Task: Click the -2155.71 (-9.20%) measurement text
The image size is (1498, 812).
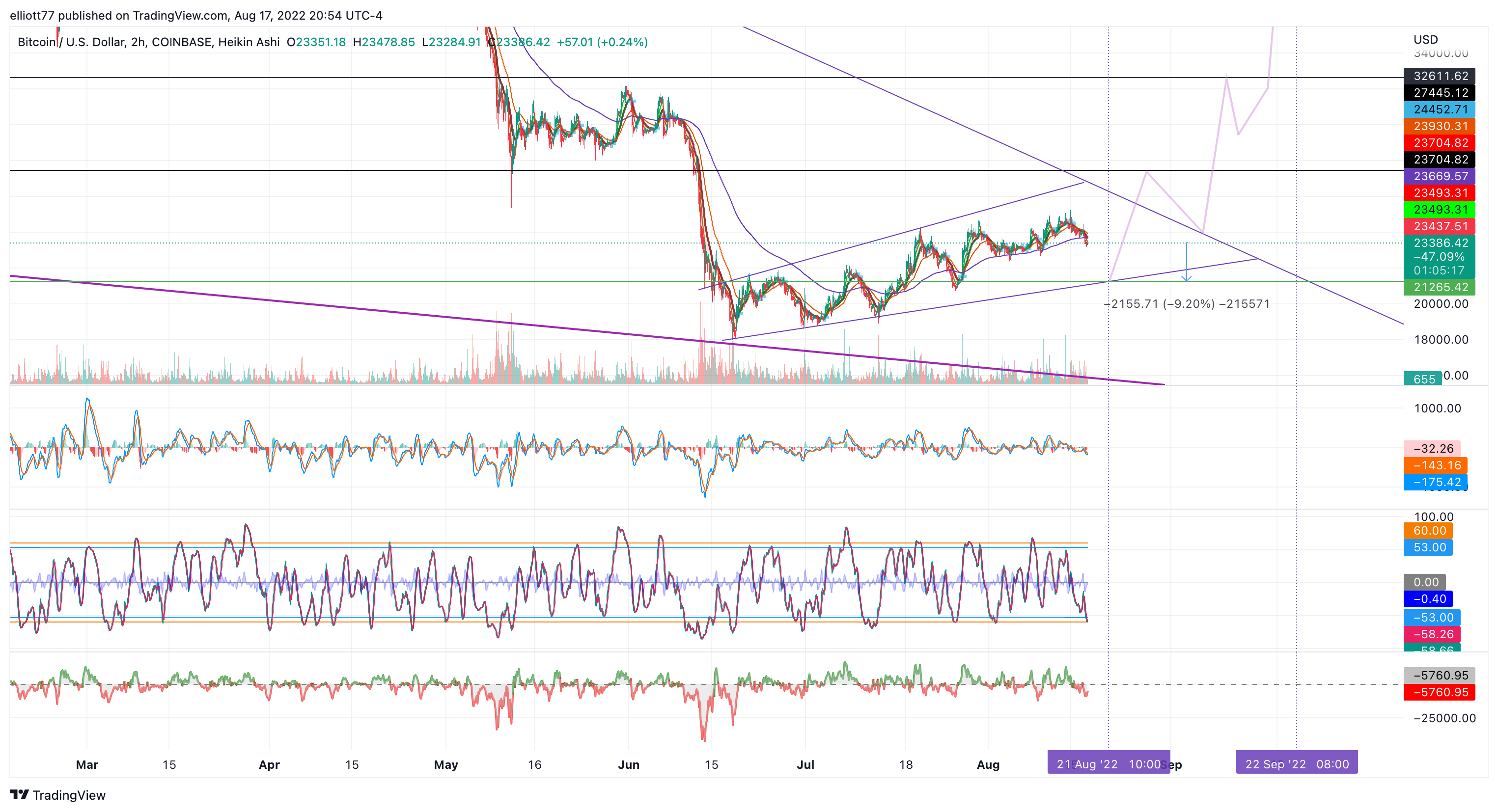Action: (x=1187, y=304)
